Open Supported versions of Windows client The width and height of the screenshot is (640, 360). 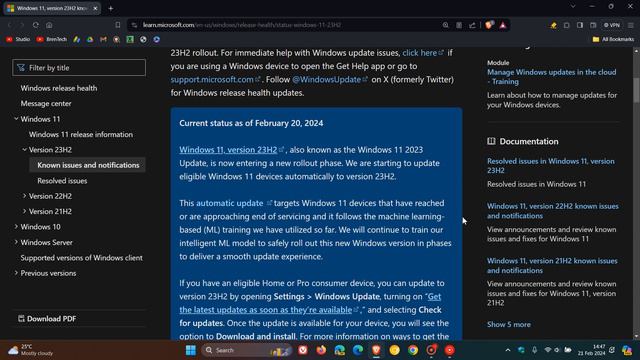tap(82, 258)
